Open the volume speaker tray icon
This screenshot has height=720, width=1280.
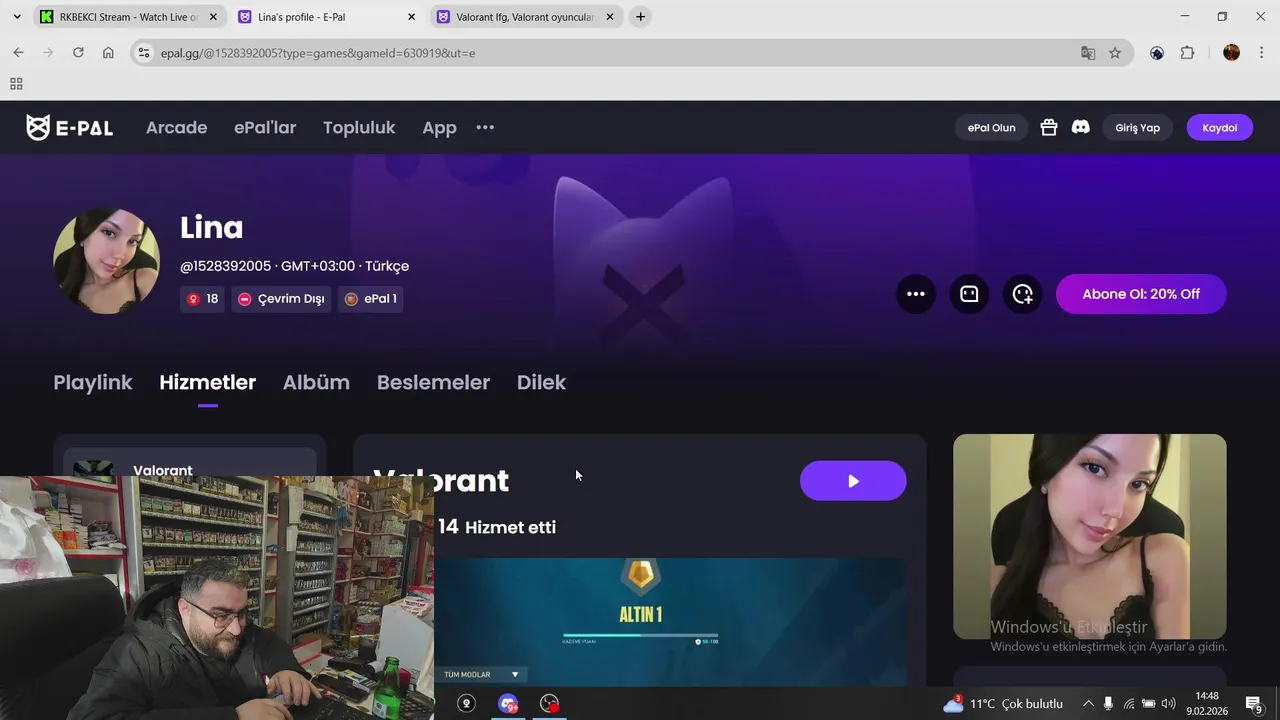1168,704
